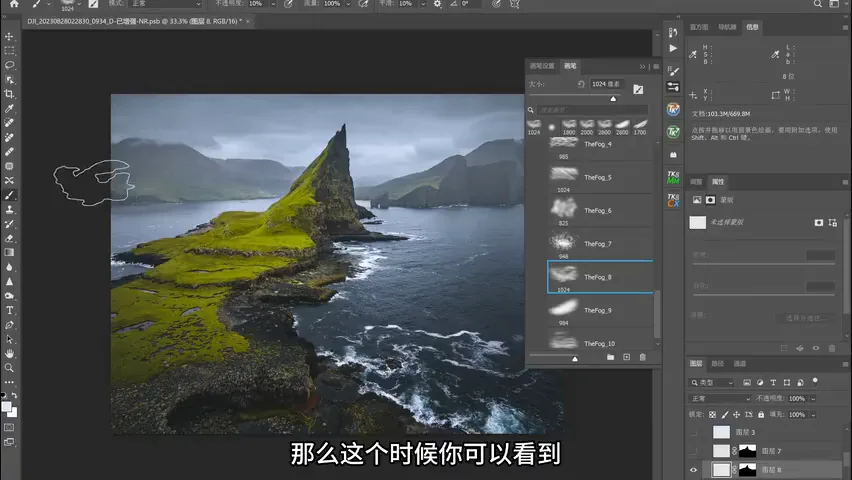852x480 pixels.
Task: Select TheFog_7 brush preset
Action: pos(600,244)
